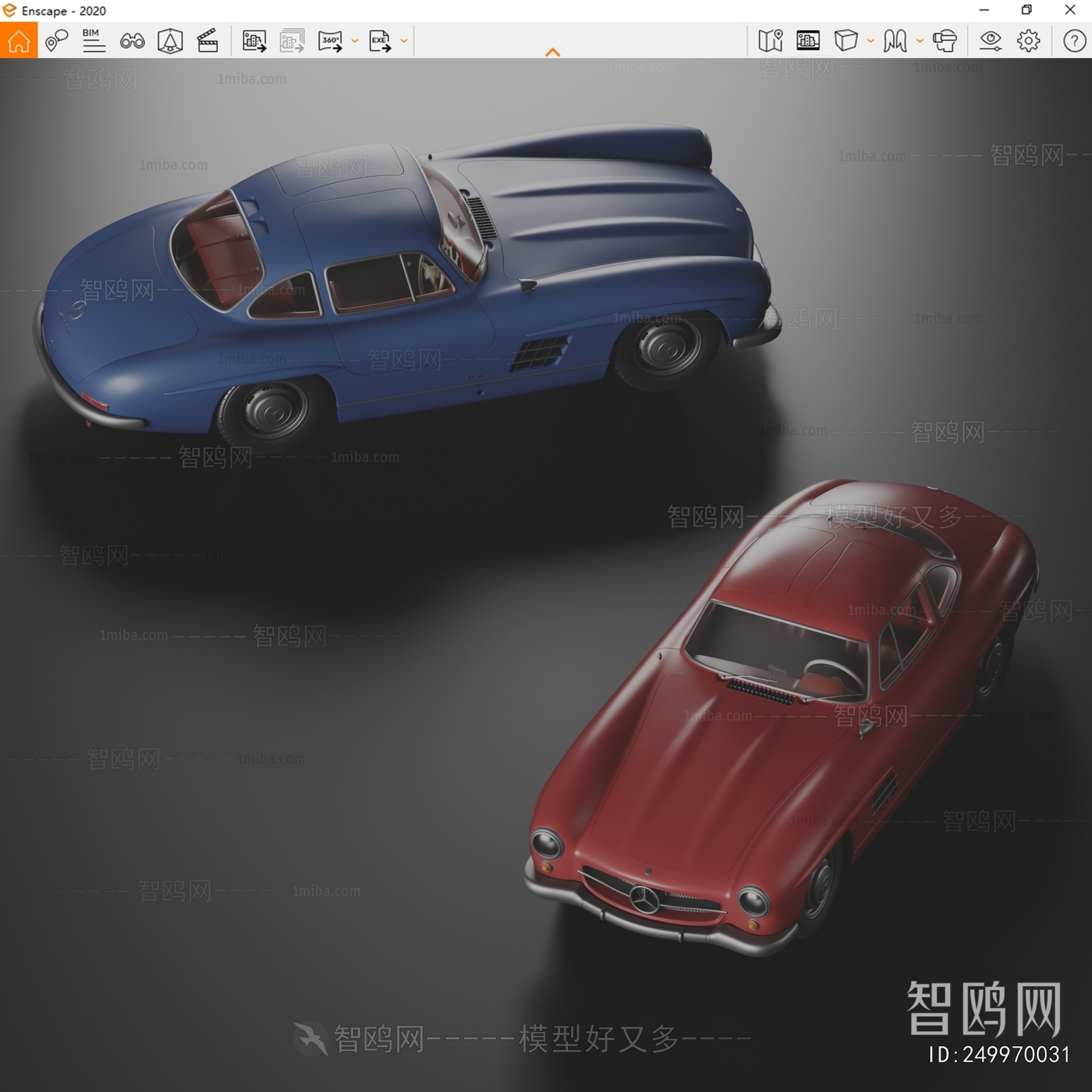Toggle the mini map icon

pos(771,41)
